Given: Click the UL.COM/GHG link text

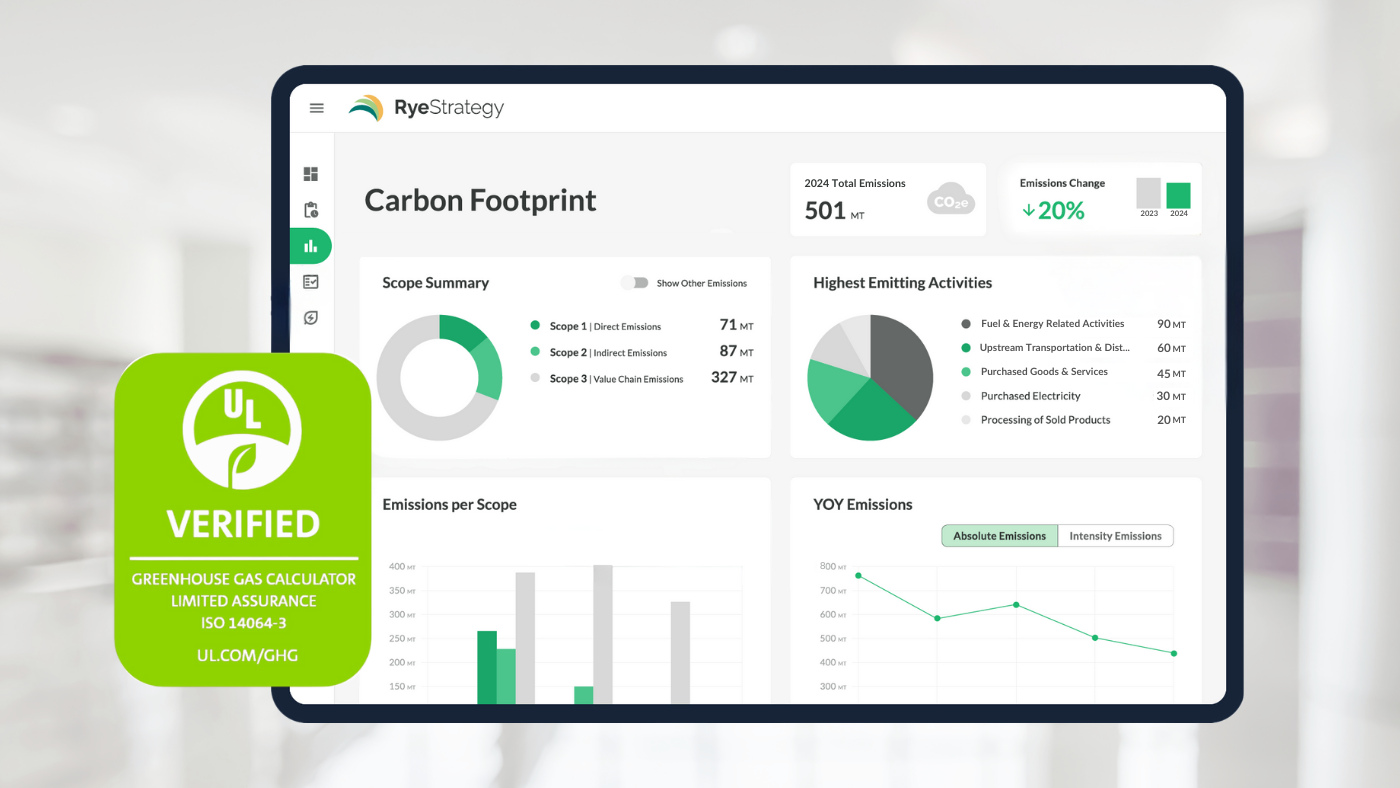Looking at the screenshot, I should (248, 656).
